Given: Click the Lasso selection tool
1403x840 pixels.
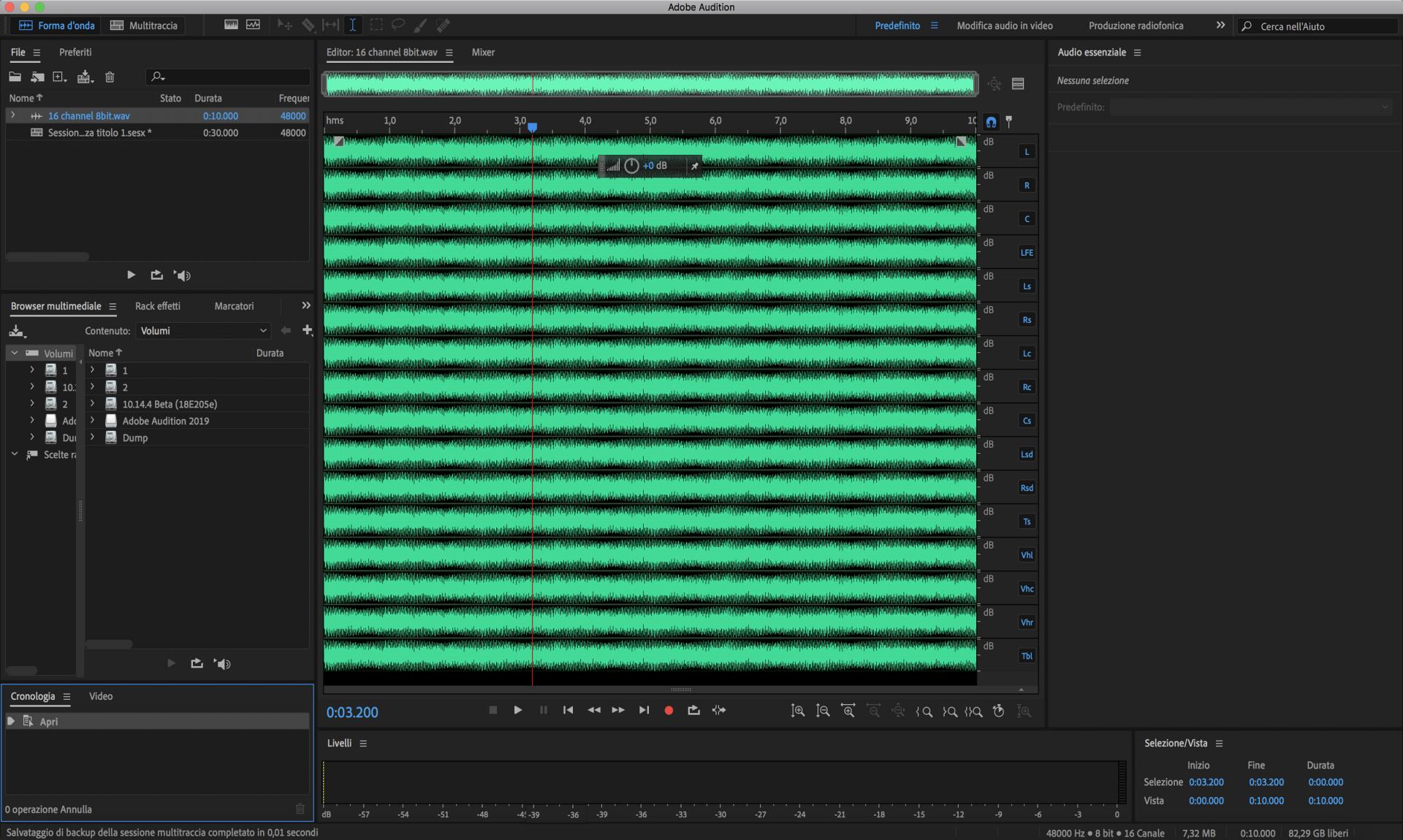Looking at the screenshot, I should 398,25.
